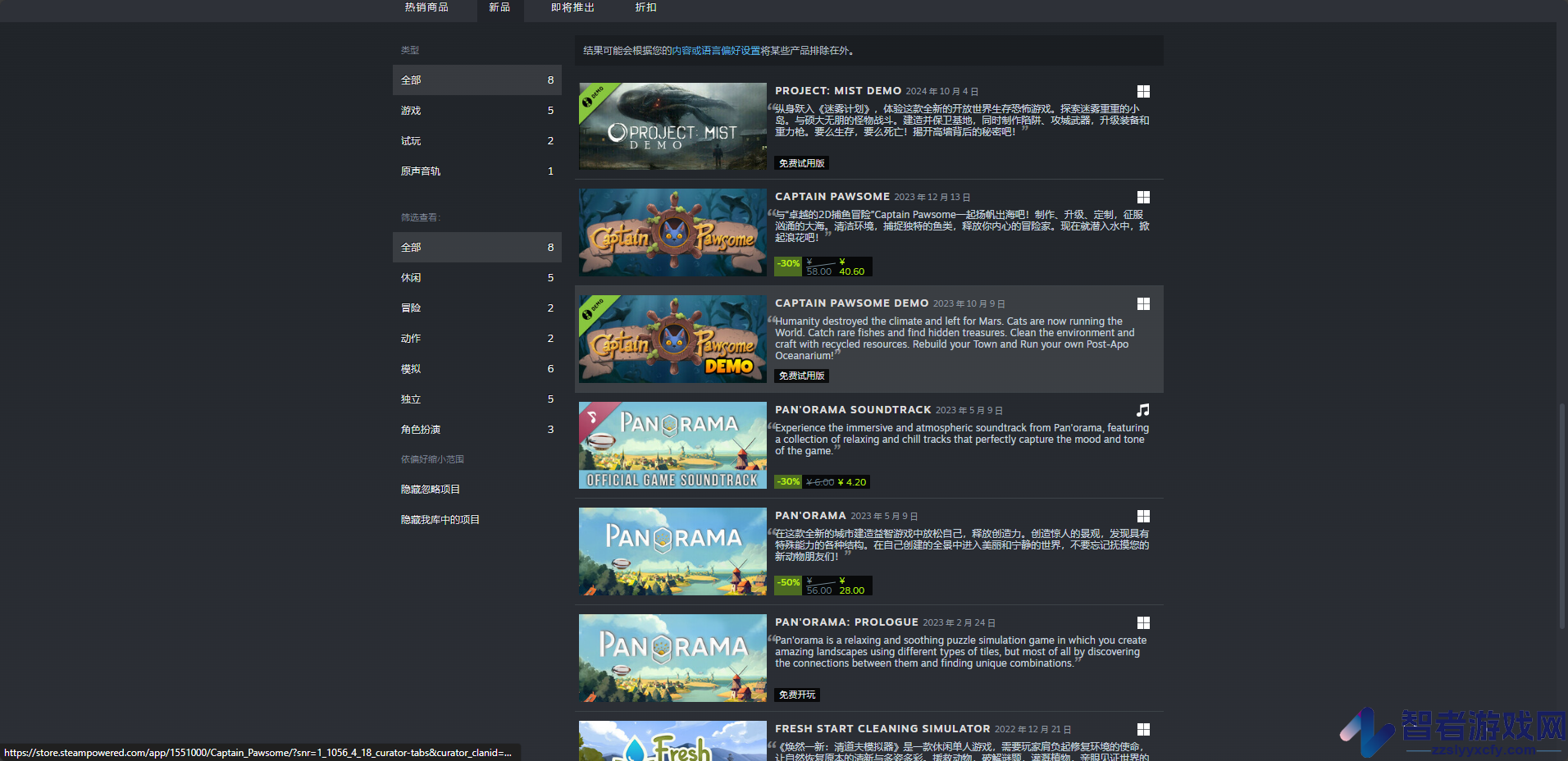
Task: Click 免费开玩 button on Pan'orama: Prologue
Action: point(797,695)
